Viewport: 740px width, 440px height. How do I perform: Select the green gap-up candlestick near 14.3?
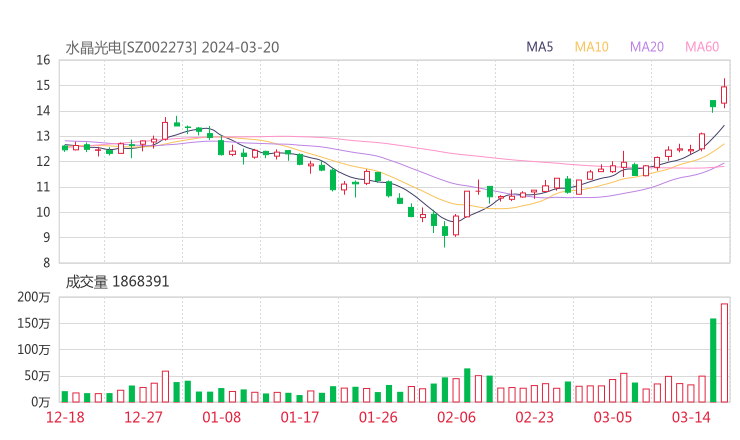(713, 104)
